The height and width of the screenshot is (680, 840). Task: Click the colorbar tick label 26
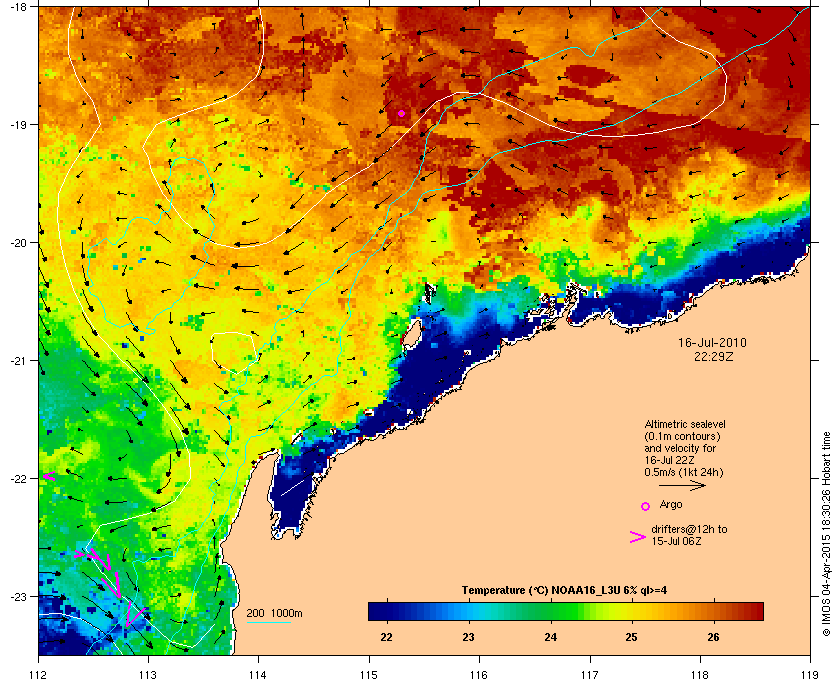[x=713, y=637]
